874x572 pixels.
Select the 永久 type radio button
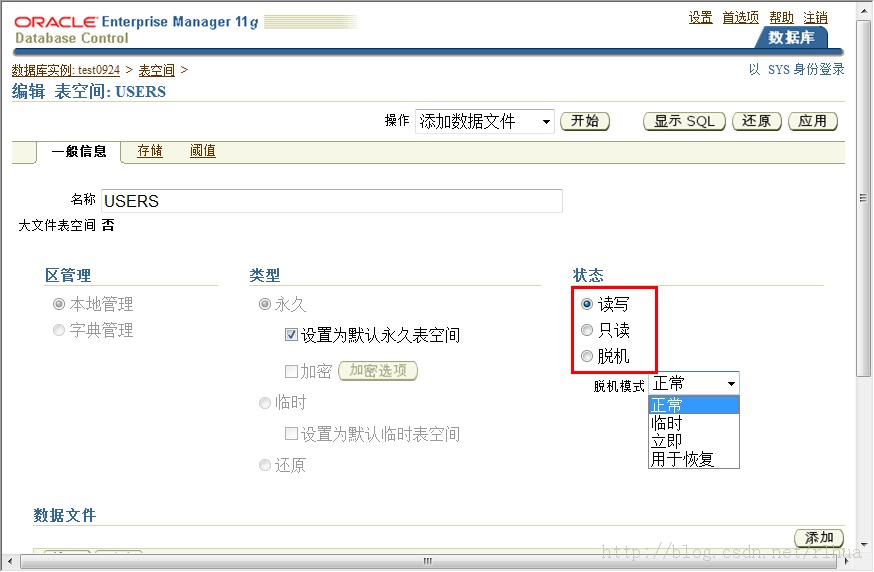265,304
